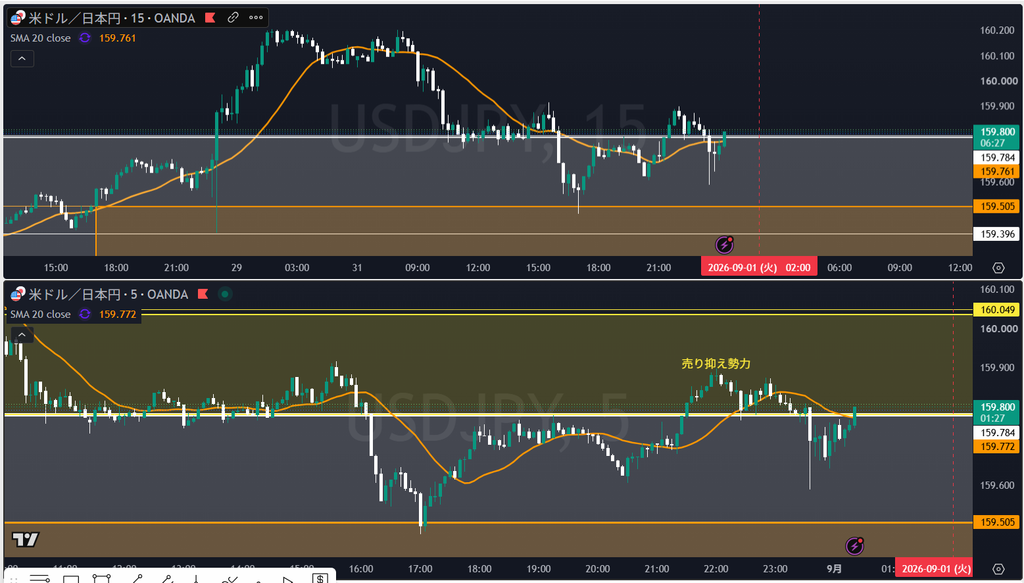
Task: Click the red flag icon on the 5-minute chart
Action: 202,294
